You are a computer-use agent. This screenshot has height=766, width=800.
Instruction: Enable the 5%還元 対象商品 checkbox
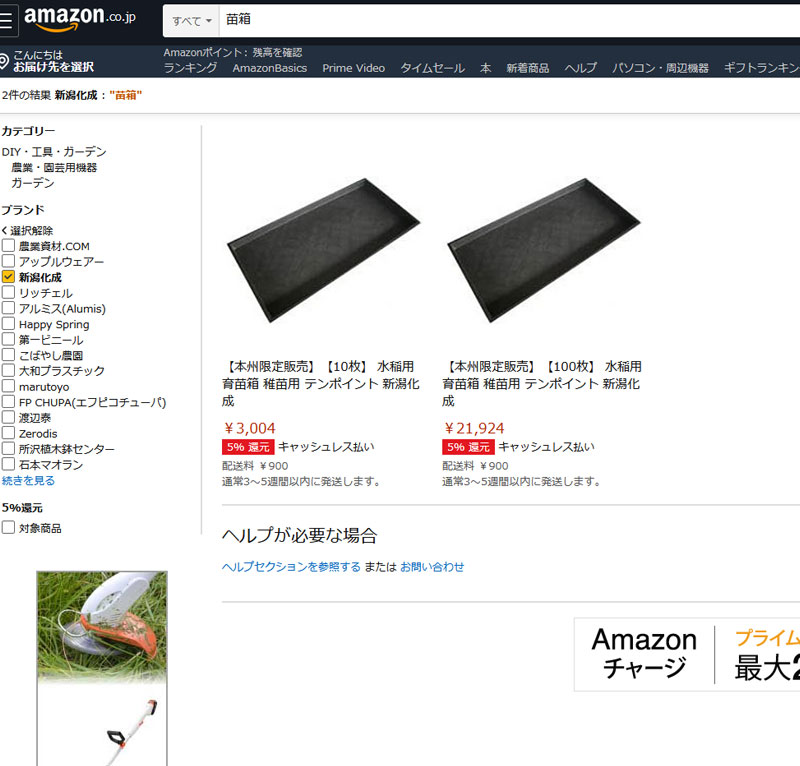[8, 528]
